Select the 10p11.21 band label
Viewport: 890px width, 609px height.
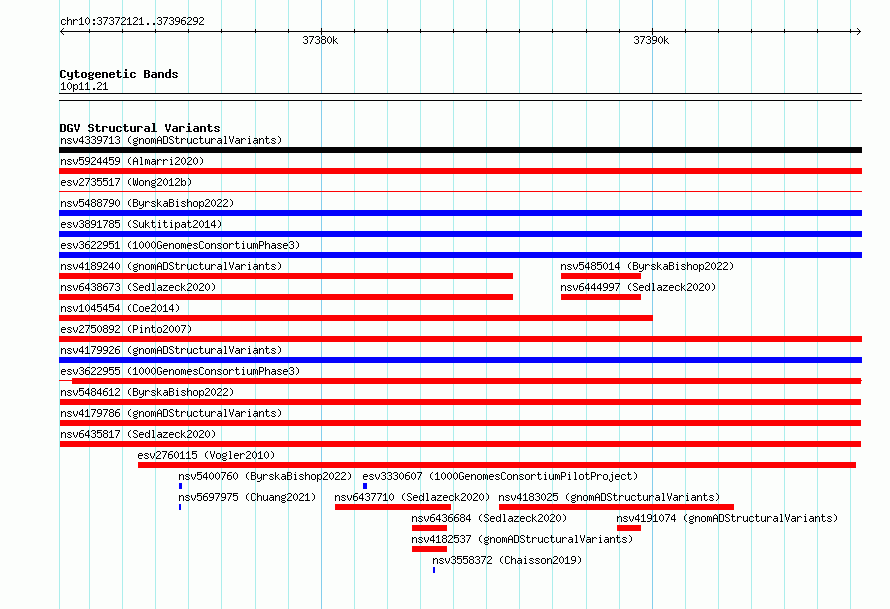point(84,86)
